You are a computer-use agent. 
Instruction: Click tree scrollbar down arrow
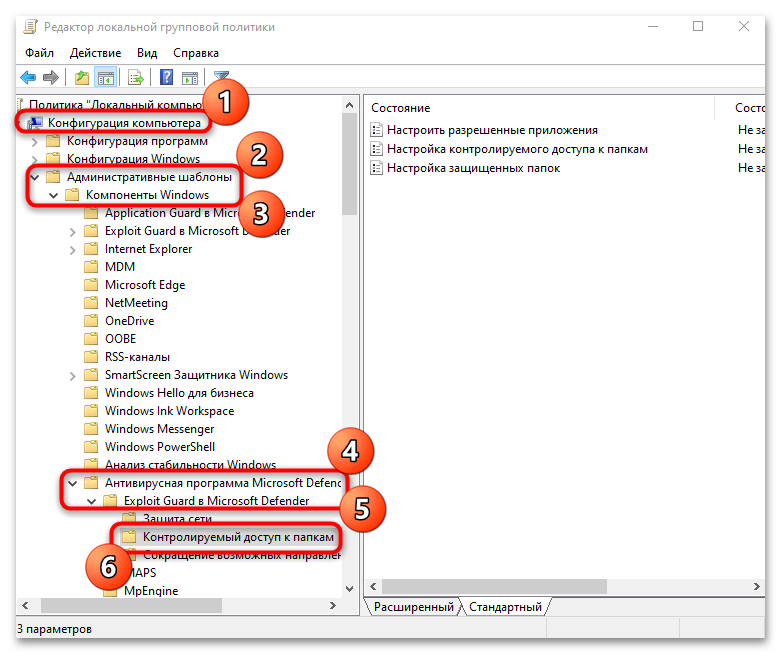coord(350,588)
